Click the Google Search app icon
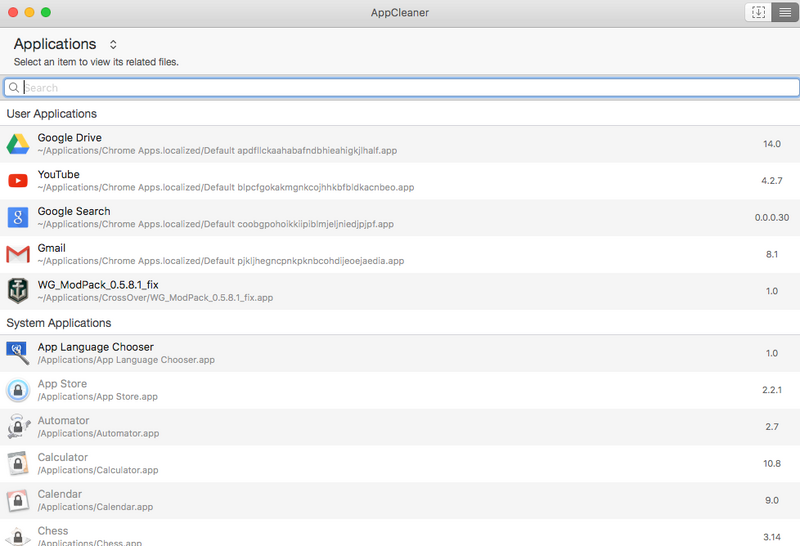 click(x=18, y=217)
